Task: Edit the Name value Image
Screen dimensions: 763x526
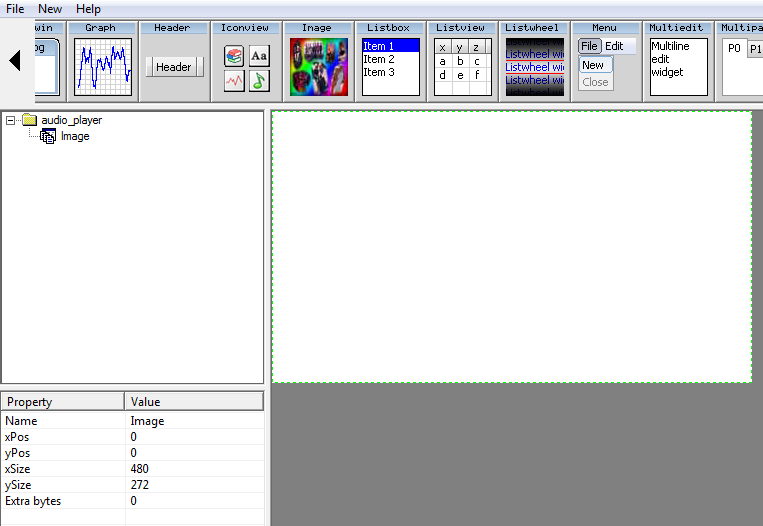Action: point(195,420)
